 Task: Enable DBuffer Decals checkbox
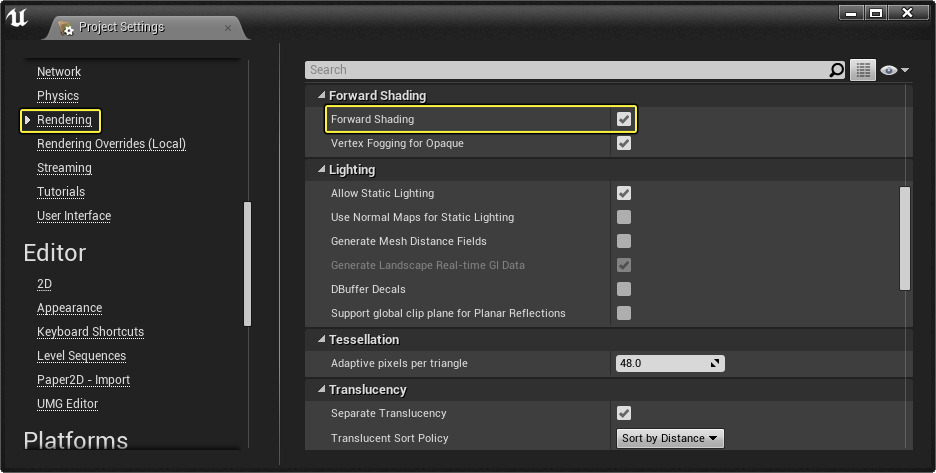[624, 289]
